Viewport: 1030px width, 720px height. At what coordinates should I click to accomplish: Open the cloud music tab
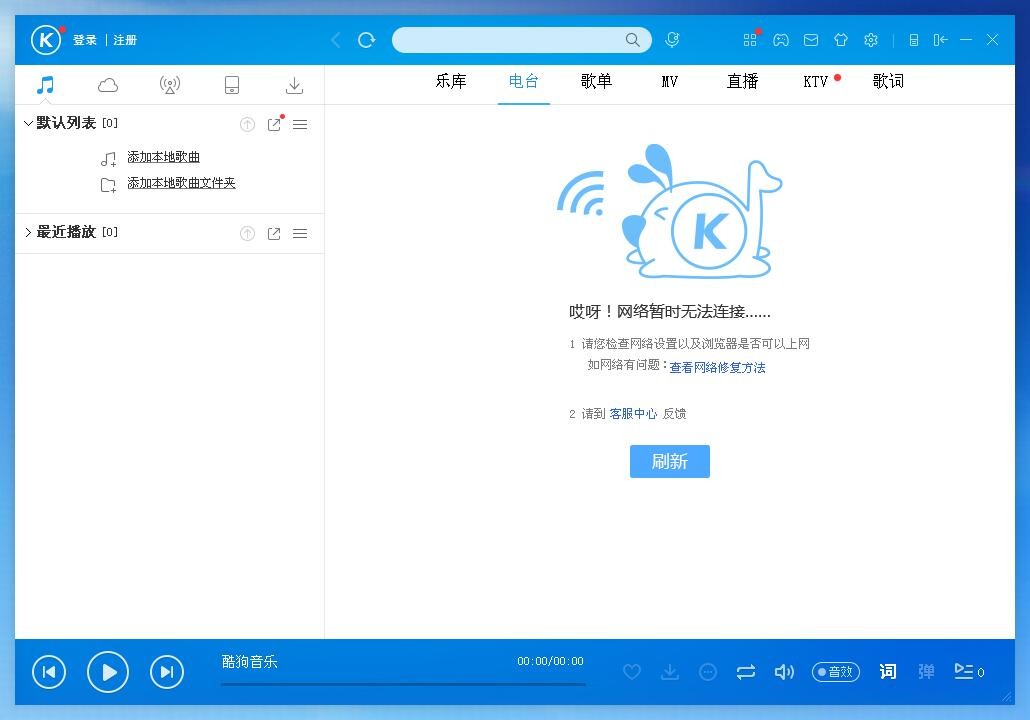(108, 85)
